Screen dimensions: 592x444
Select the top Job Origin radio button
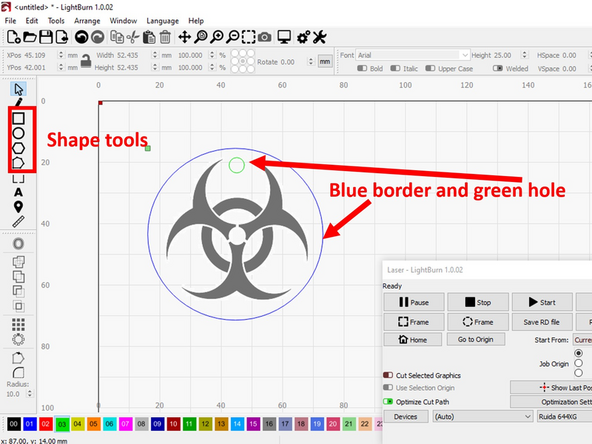578,353
